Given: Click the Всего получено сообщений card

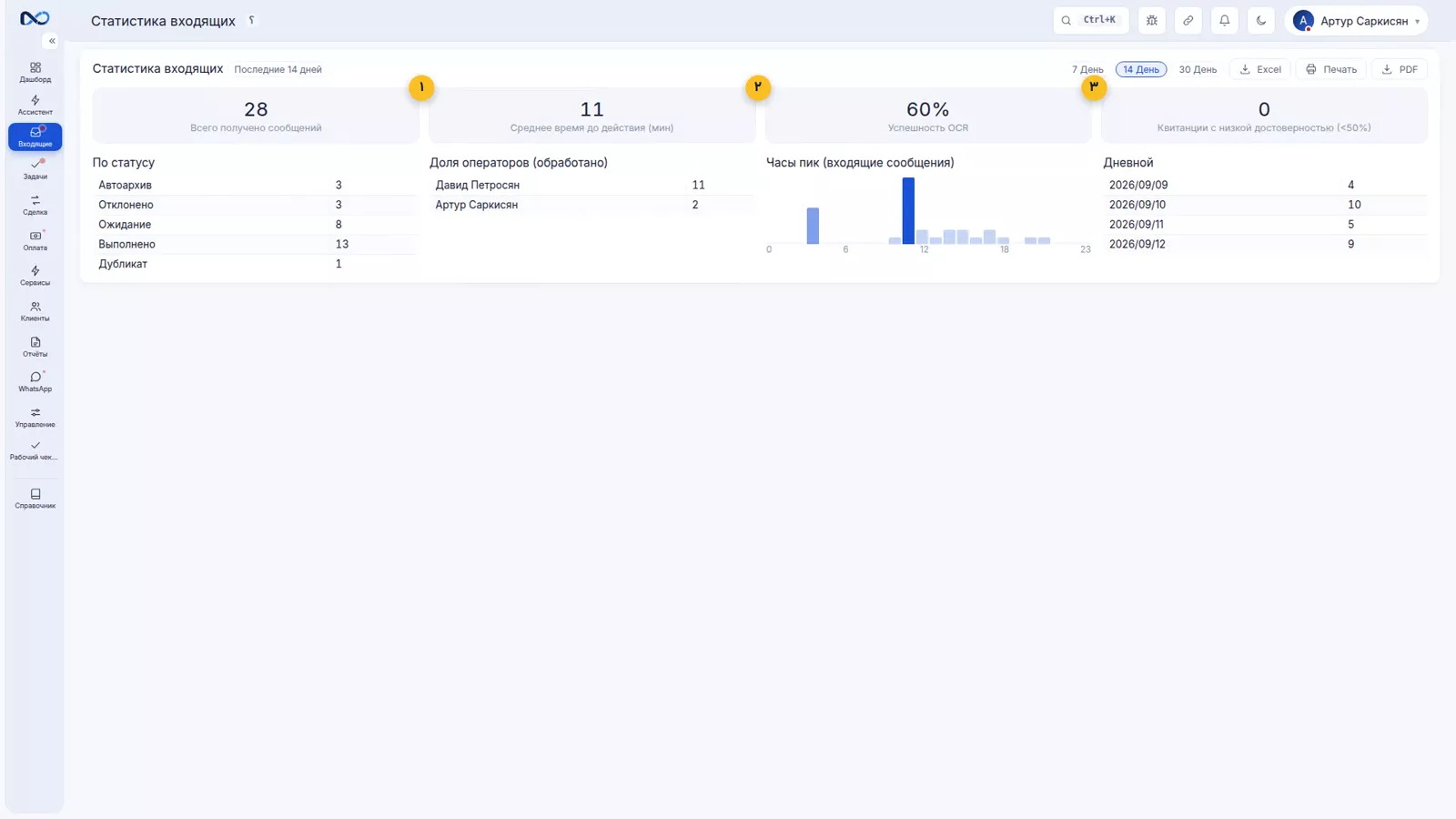Looking at the screenshot, I should (256, 116).
